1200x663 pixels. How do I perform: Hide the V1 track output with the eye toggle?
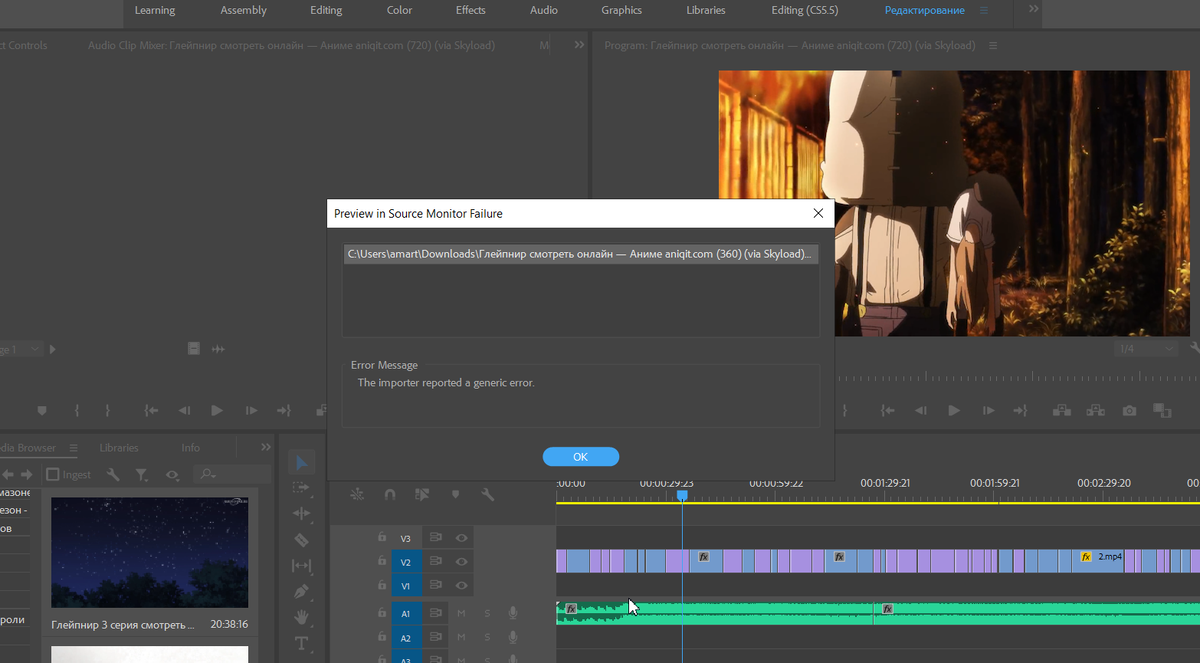coord(461,585)
